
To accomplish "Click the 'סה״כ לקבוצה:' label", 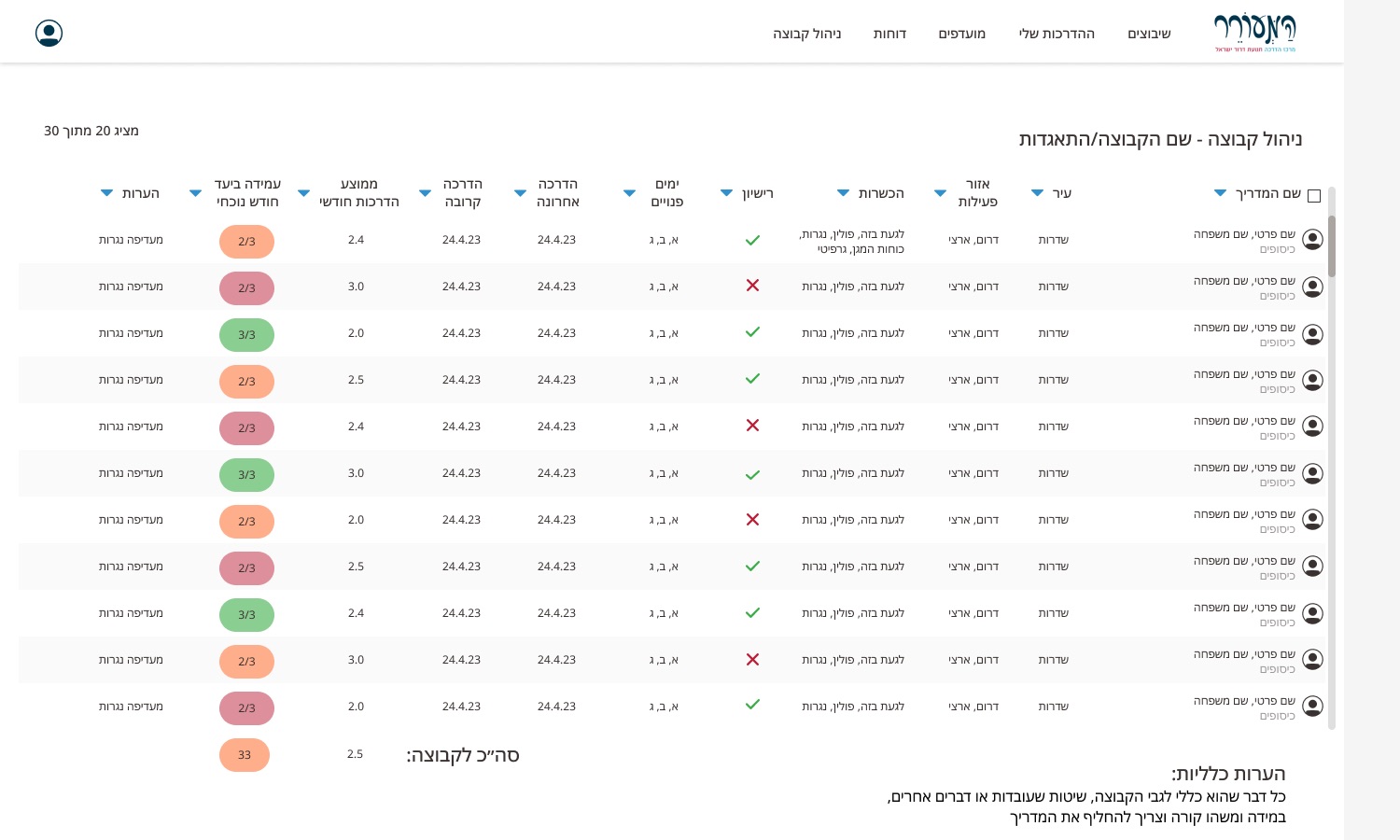I will (463, 756).
